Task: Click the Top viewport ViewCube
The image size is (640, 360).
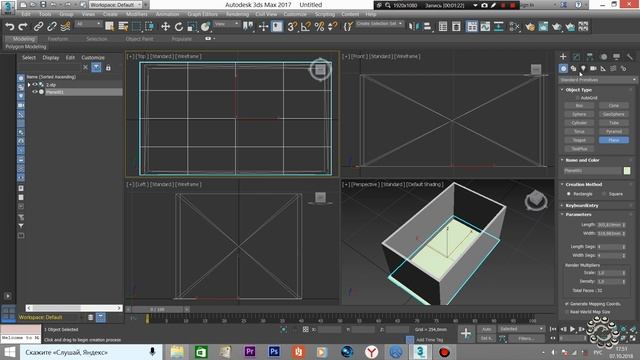Action: [320, 69]
